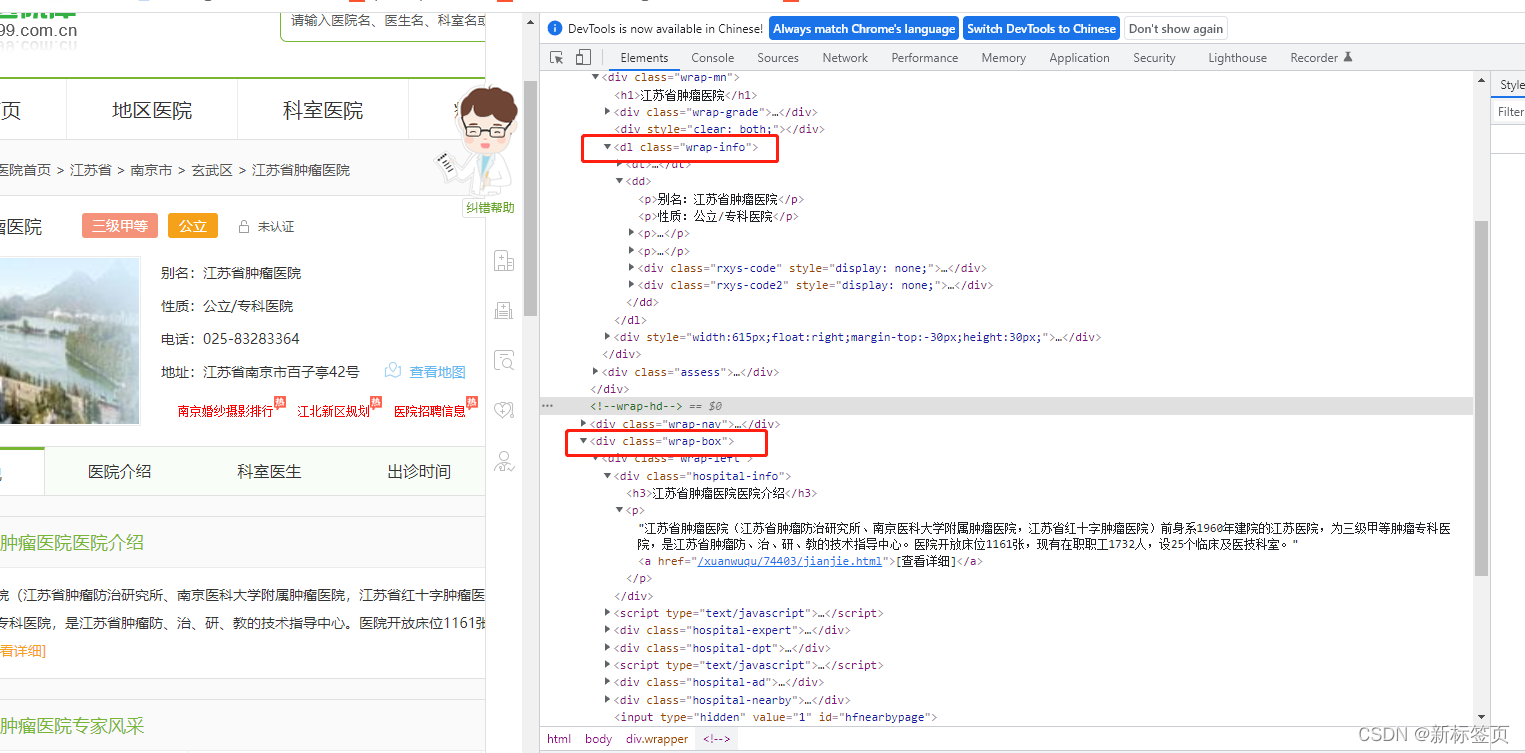Screen dimensions: 1525x753
Task: Click the search document icon in page sidebar
Action: (x=504, y=360)
